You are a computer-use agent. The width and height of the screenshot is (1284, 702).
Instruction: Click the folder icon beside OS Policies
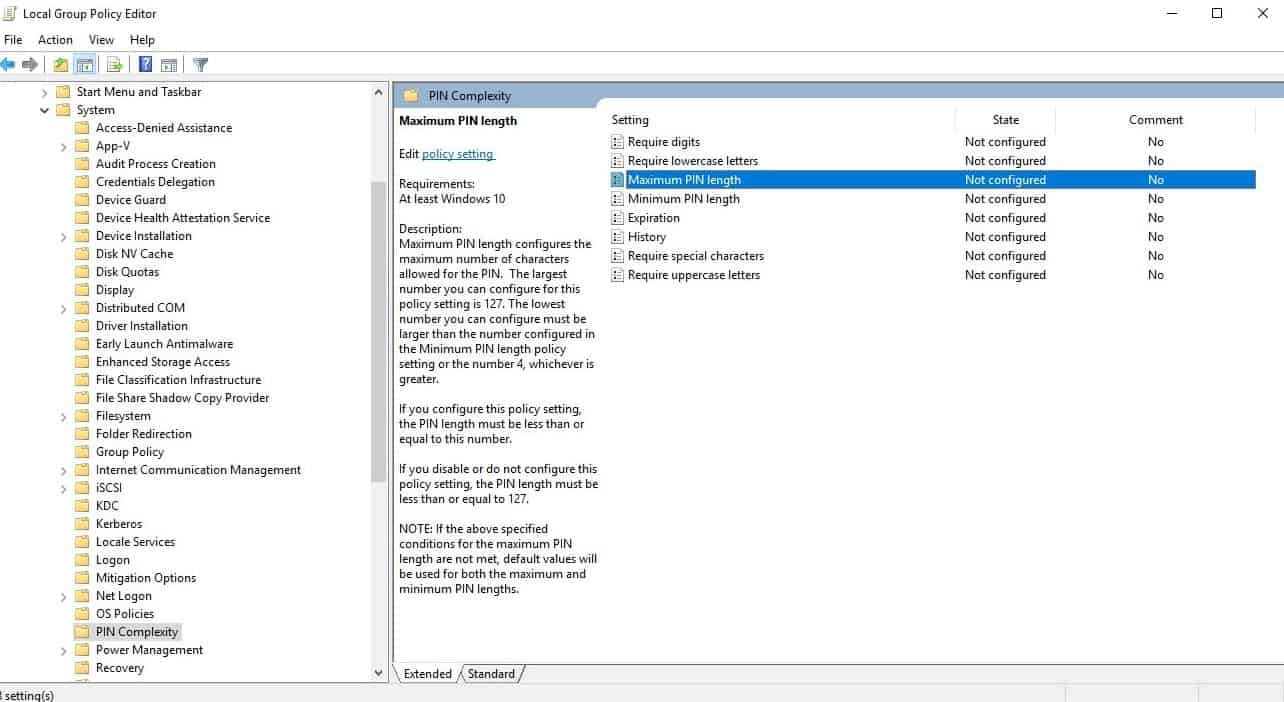coord(82,614)
